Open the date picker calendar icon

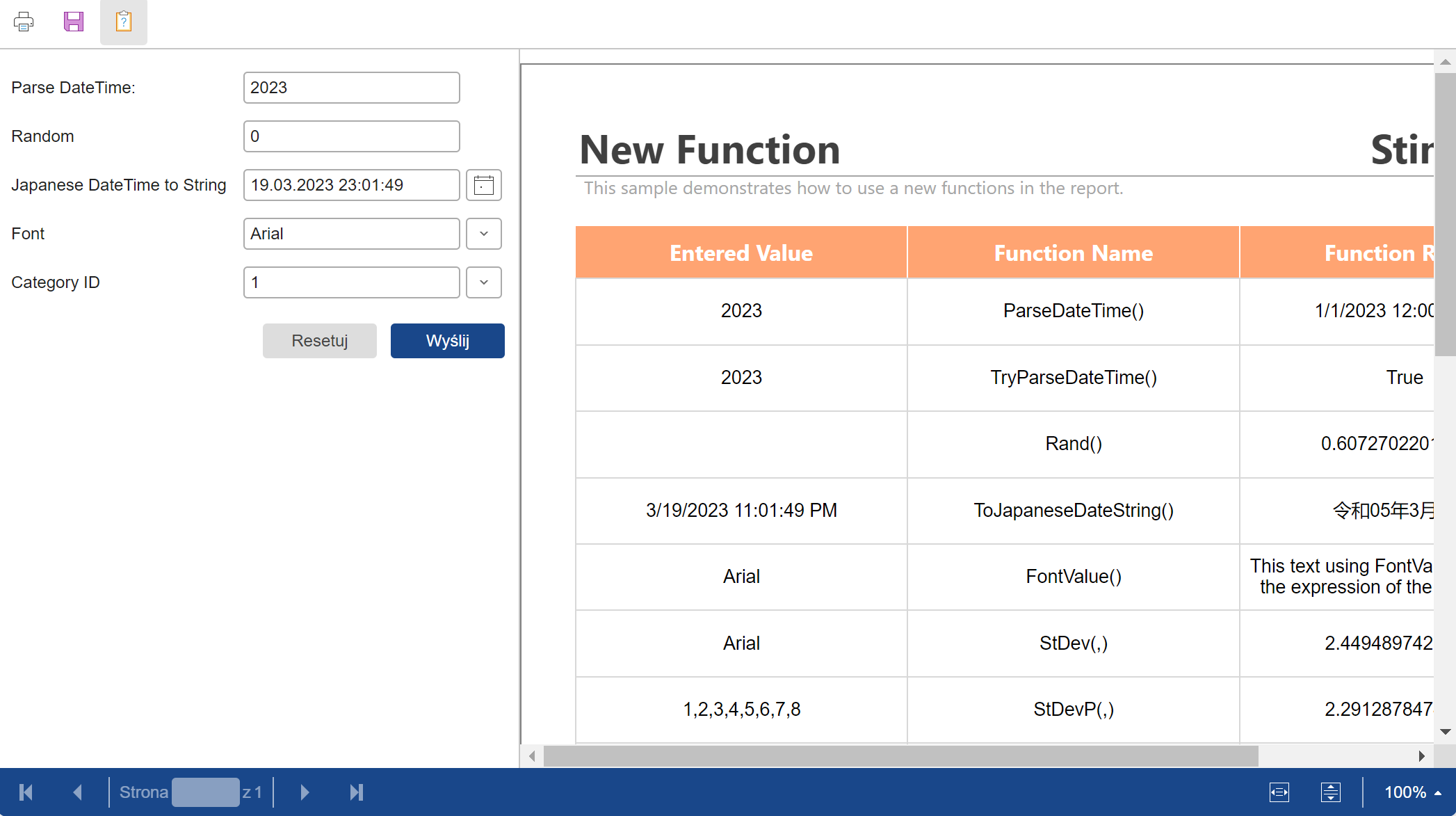point(484,185)
